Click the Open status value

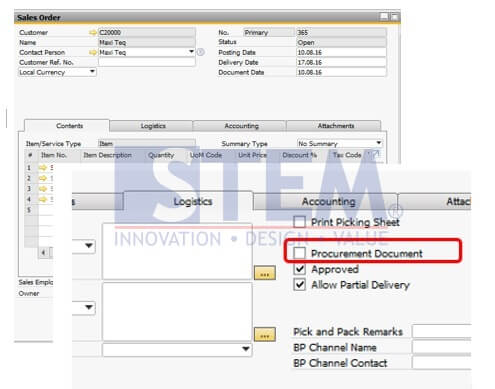341,42
